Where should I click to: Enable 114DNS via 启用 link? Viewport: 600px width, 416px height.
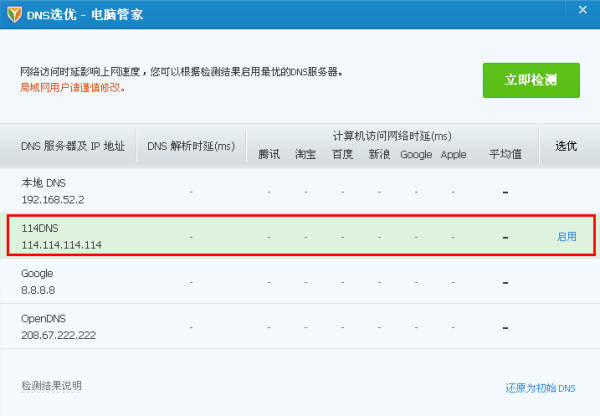click(567, 237)
